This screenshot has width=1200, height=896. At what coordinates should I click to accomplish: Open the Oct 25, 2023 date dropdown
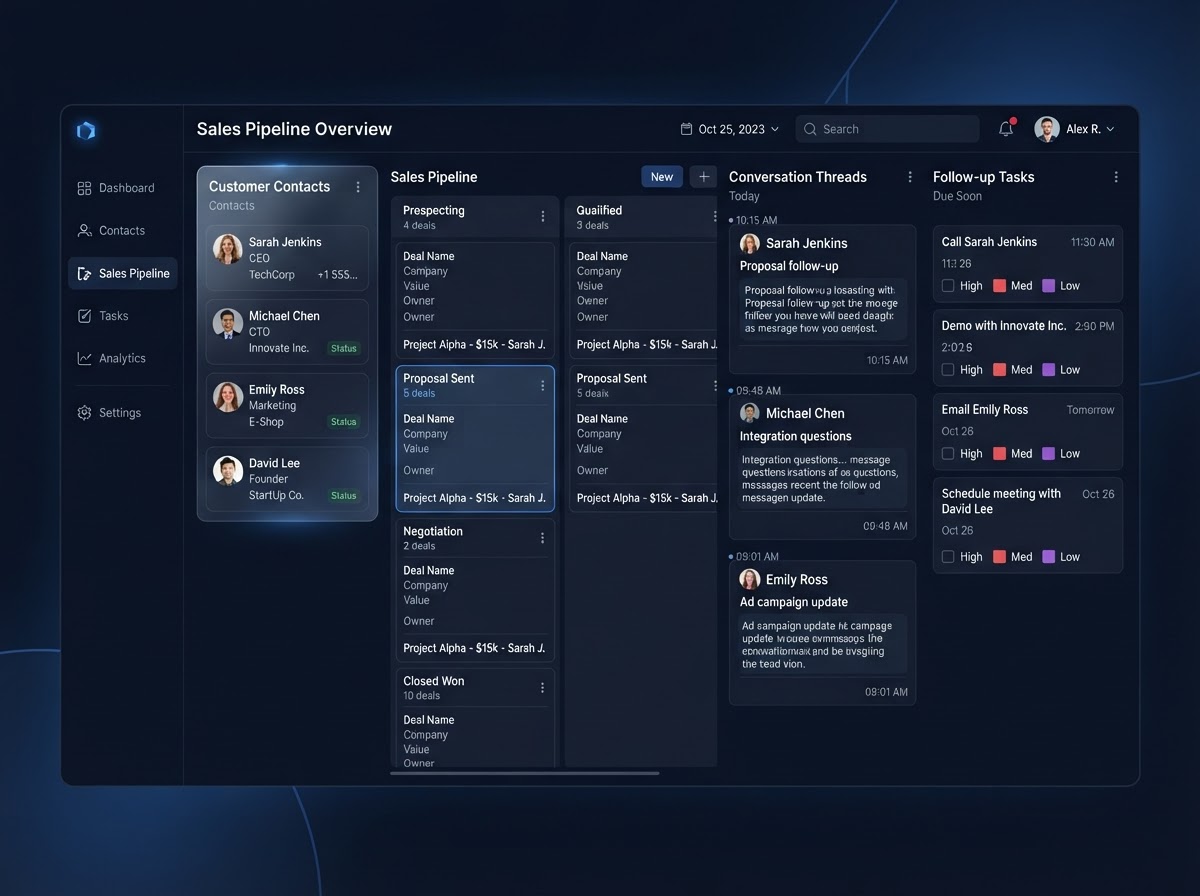[x=730, y=129]
